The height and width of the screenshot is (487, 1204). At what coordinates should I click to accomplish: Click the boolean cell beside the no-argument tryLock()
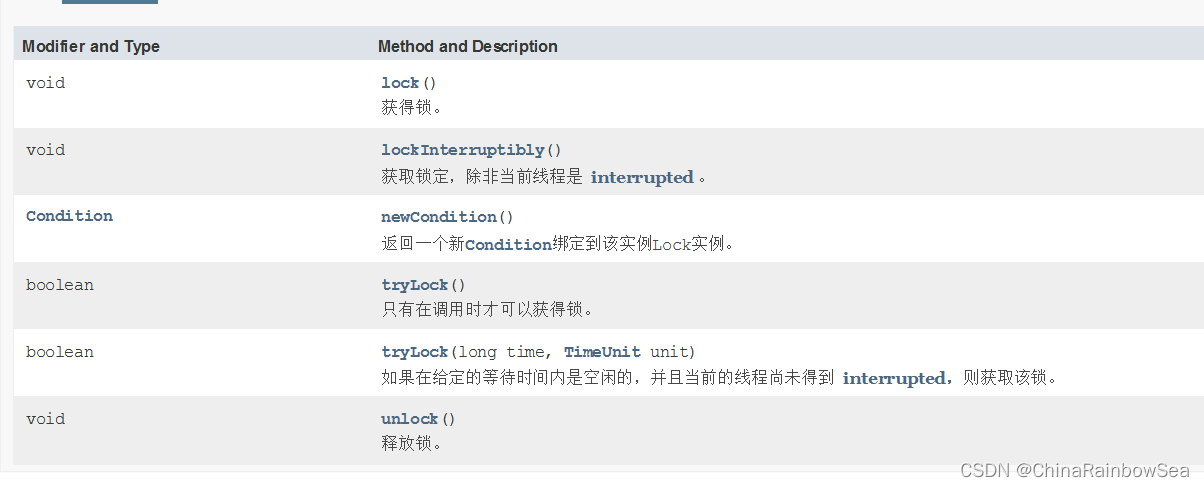[x=60, y=285]
